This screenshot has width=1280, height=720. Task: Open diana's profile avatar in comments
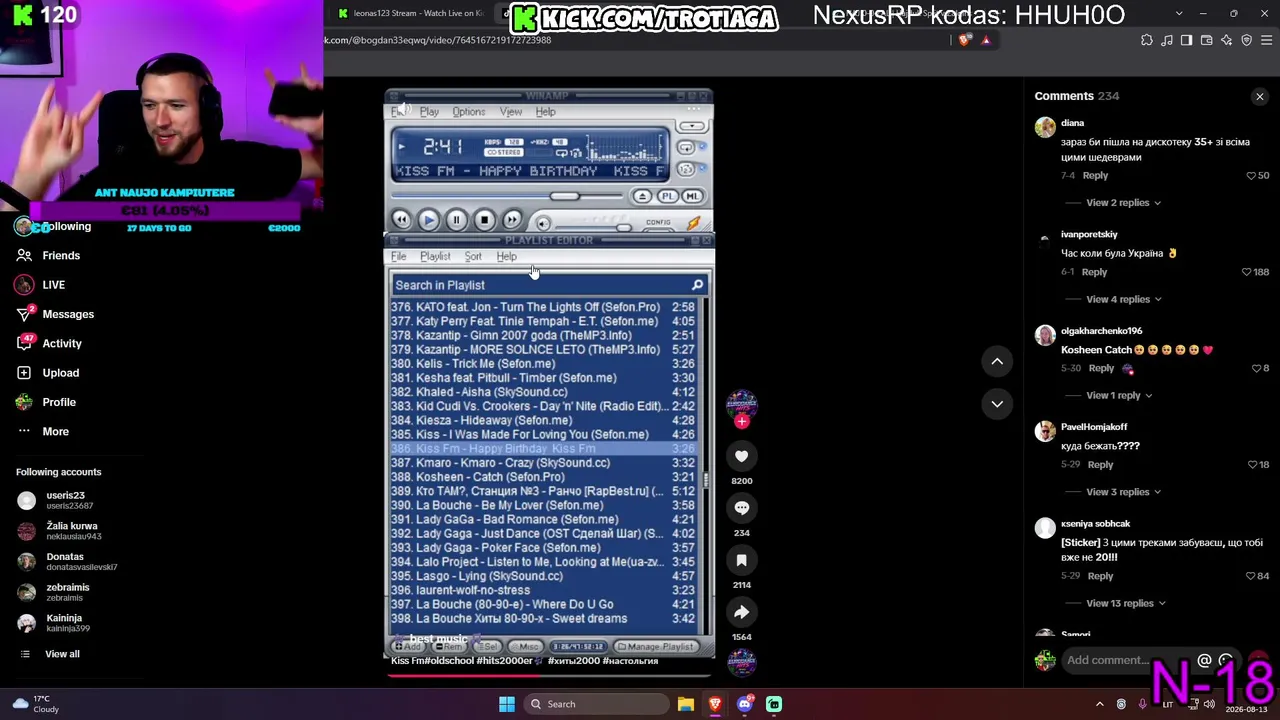coord(1045,127)
